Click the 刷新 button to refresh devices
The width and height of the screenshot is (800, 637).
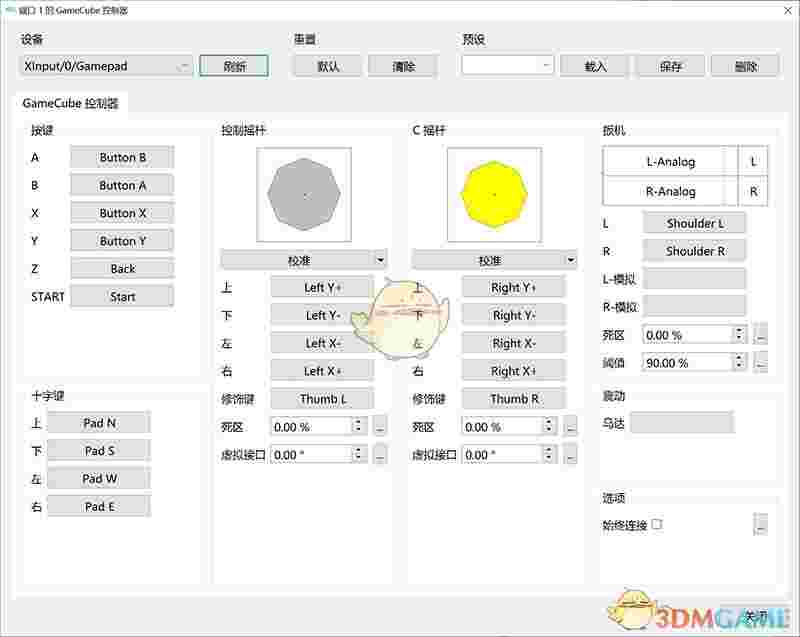pyautogui.click(x=232, y=65)
